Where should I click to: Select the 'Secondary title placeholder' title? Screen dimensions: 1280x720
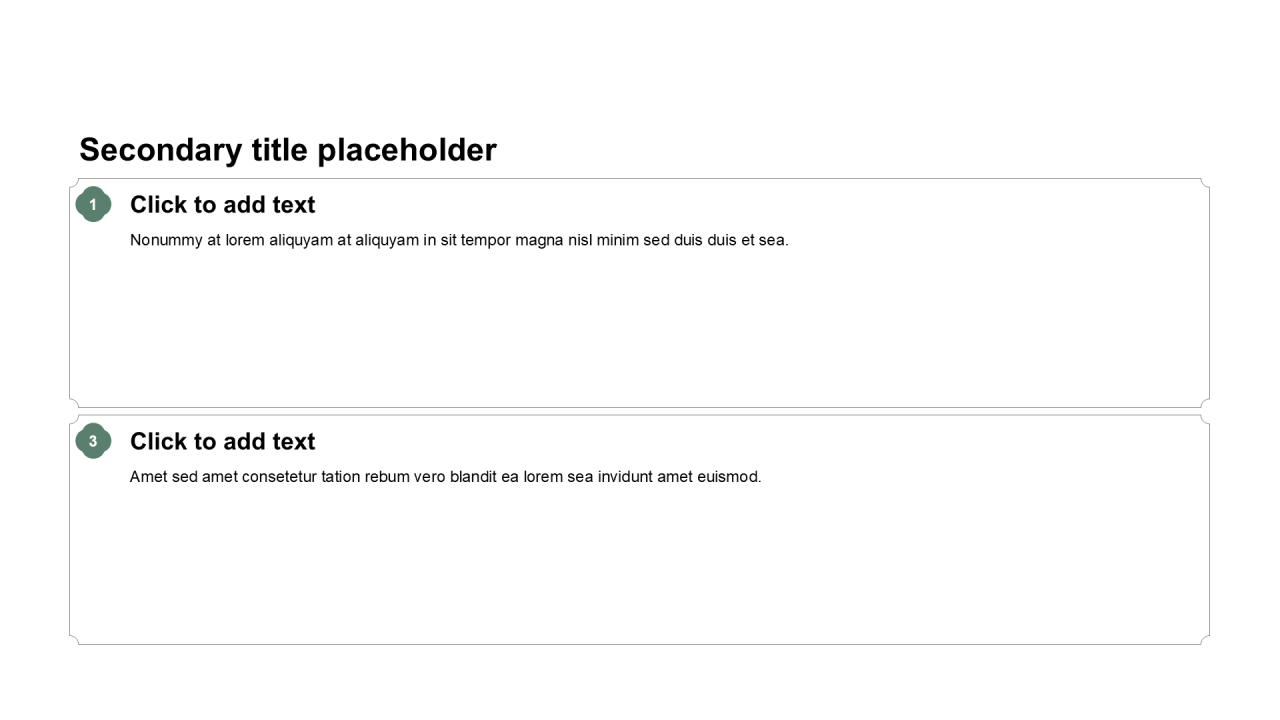click(x=287, y=150)
